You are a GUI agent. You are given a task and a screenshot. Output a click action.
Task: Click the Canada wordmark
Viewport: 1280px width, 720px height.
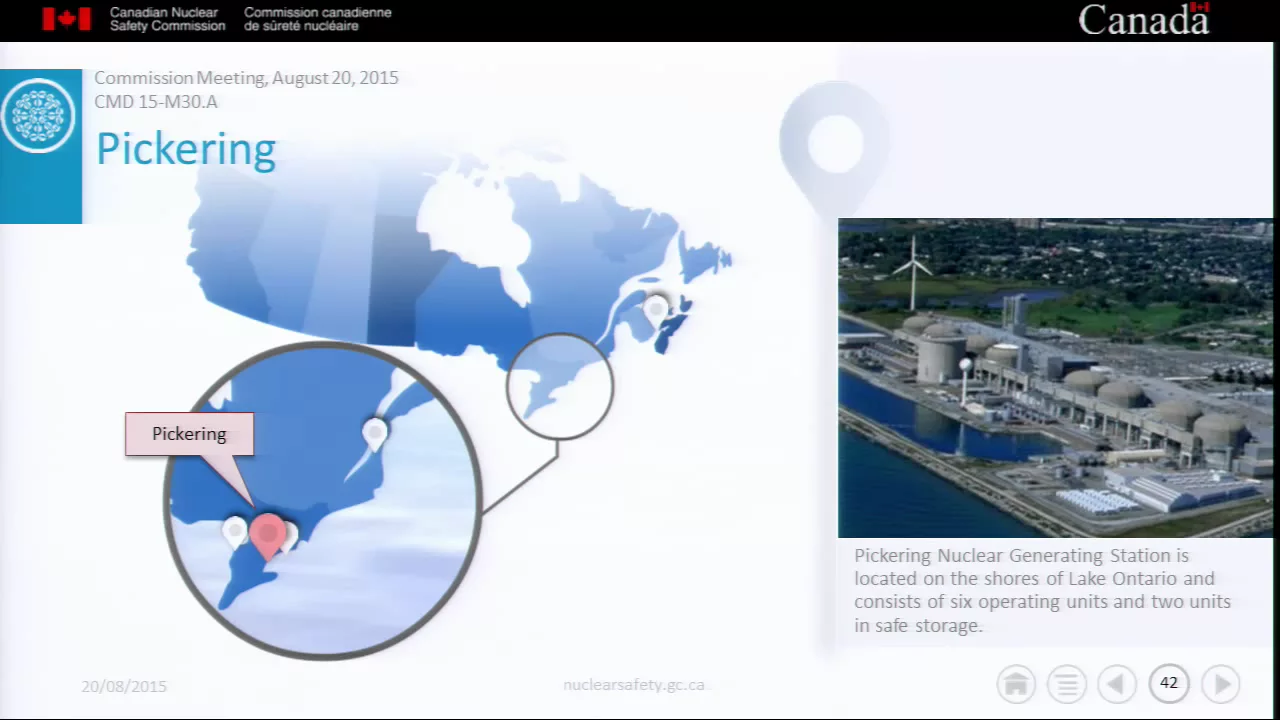pos(1144,20)
